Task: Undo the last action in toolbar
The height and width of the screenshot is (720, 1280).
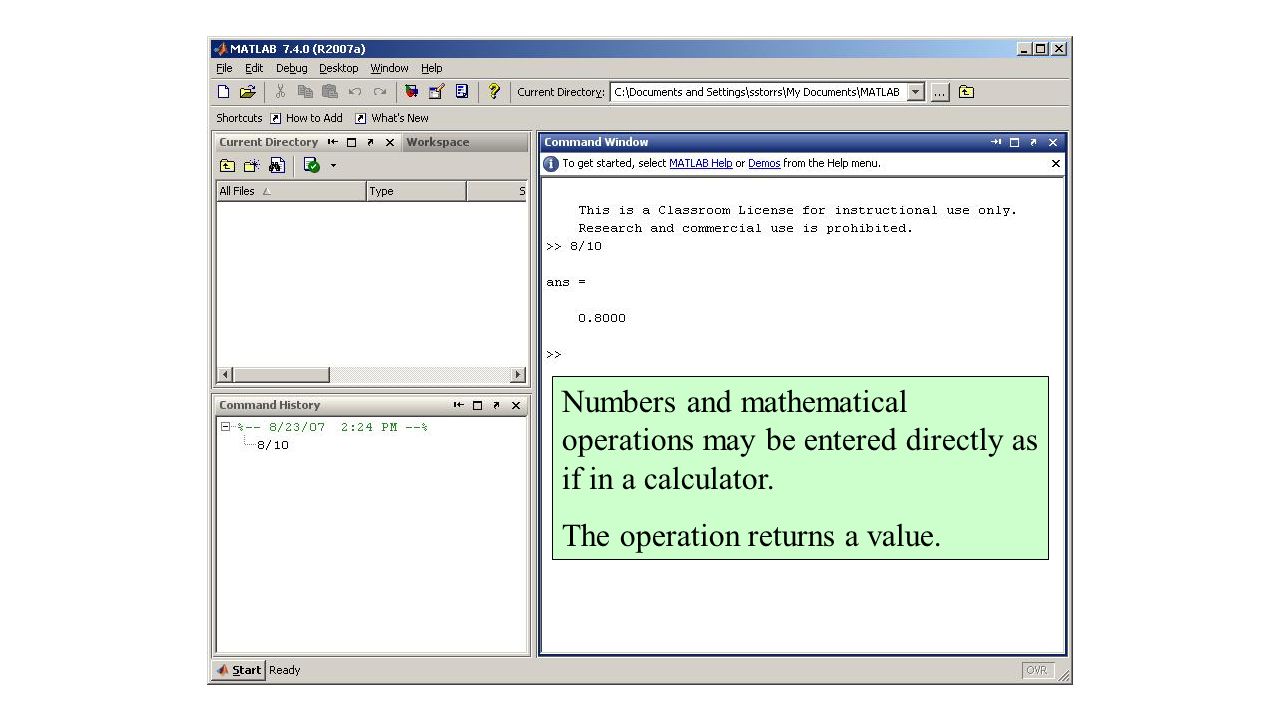Action: pyautogui.click(x=355, y=92)
